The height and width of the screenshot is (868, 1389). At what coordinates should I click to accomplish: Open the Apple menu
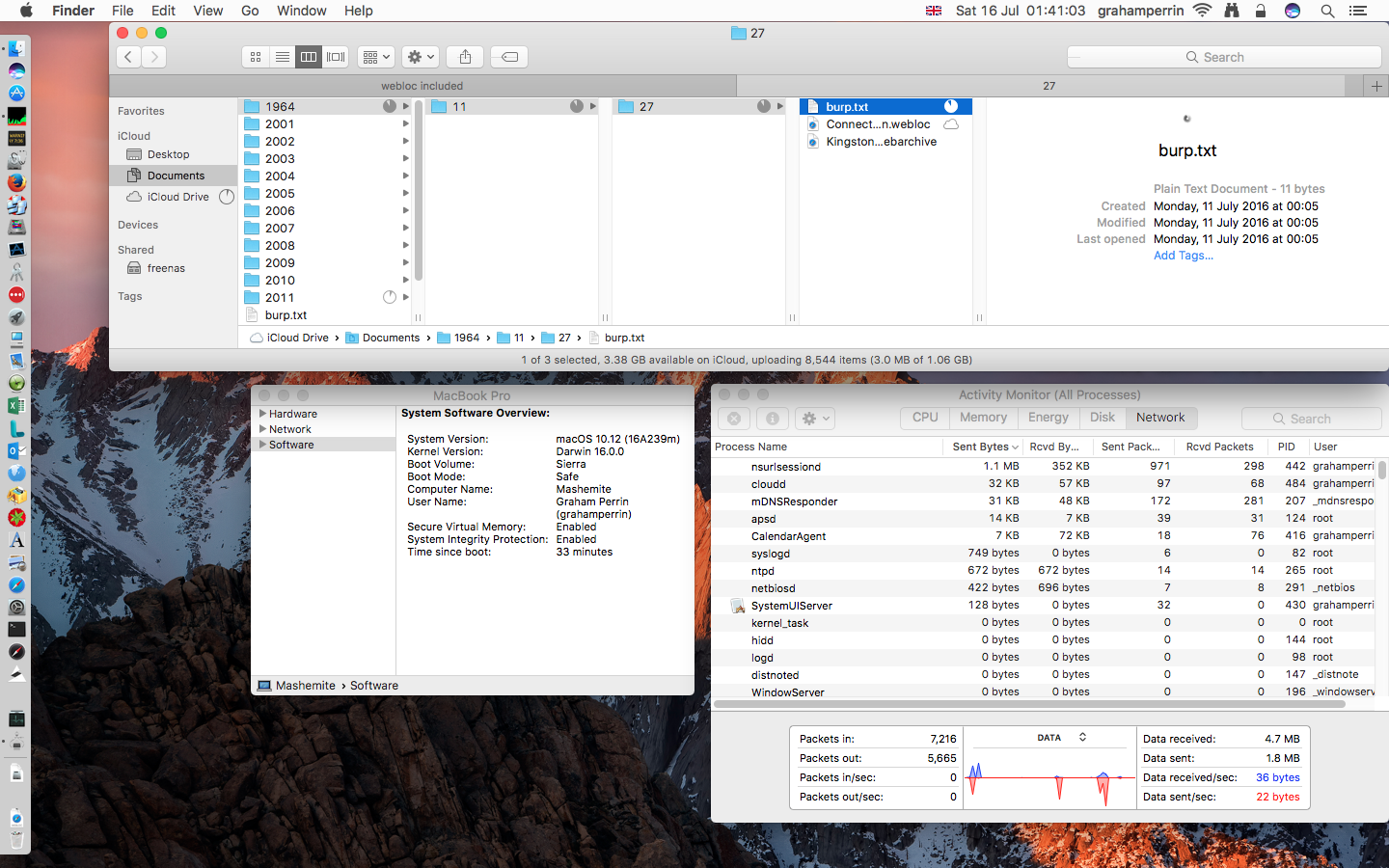pyautogui.click(x=26, y=11)
